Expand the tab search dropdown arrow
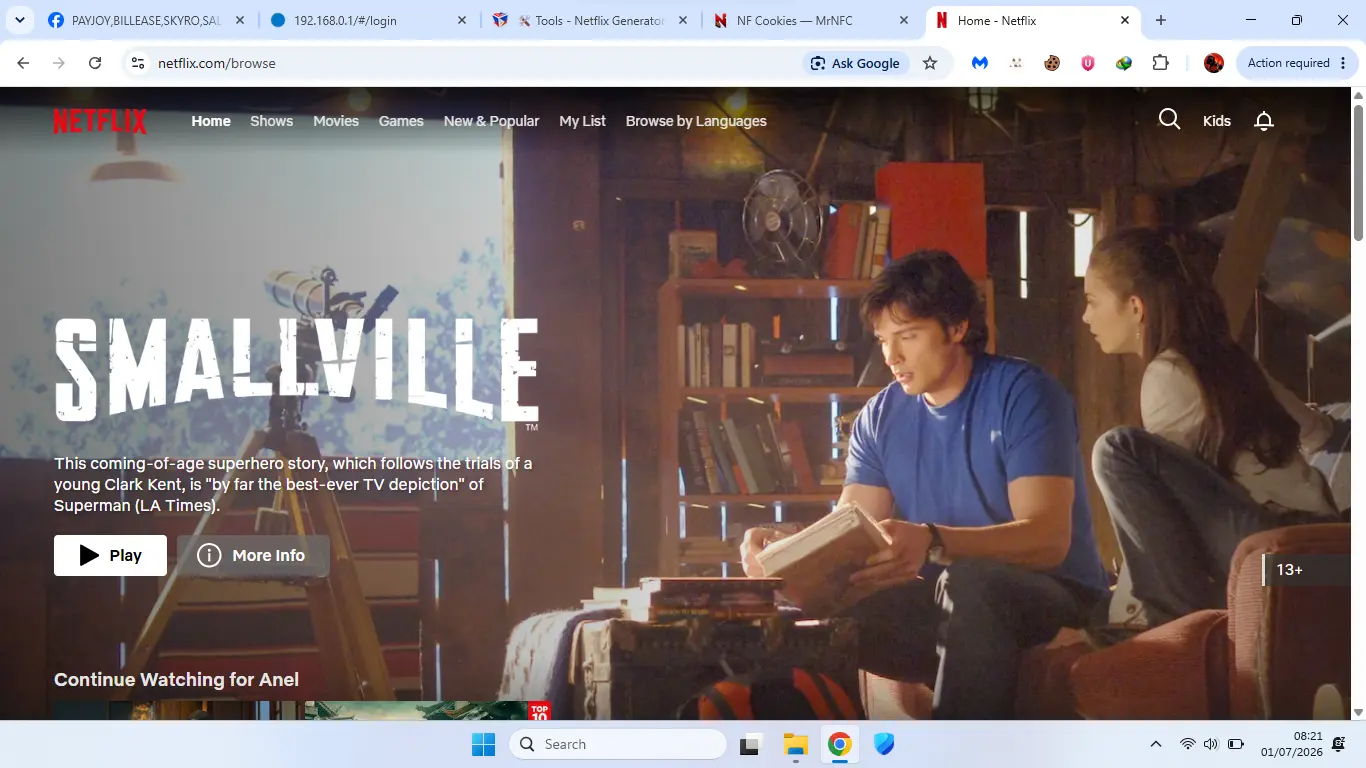Screen dimensions: 1366x768 19,20
